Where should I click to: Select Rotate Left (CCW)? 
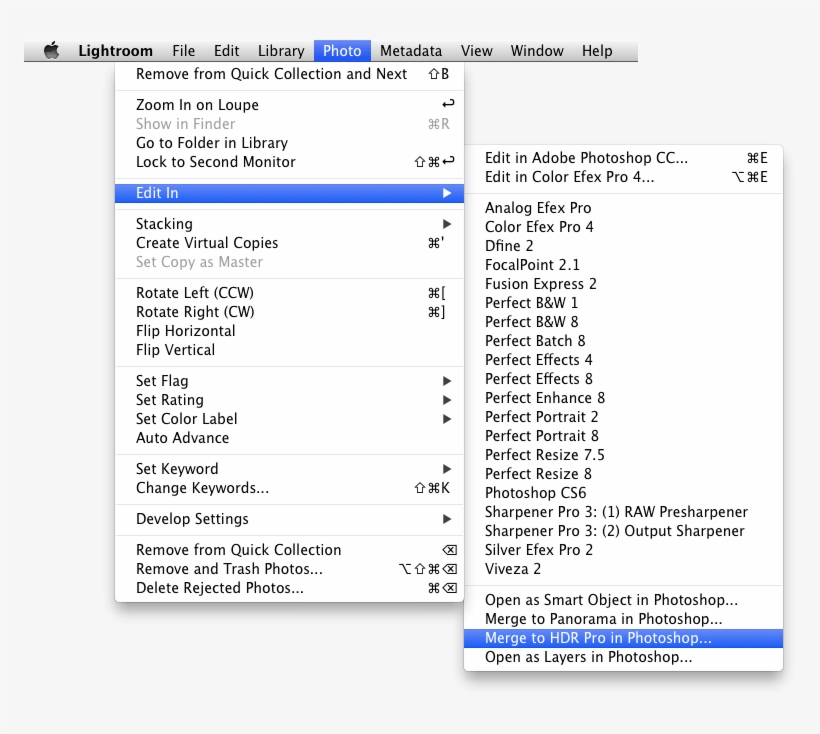289,293
